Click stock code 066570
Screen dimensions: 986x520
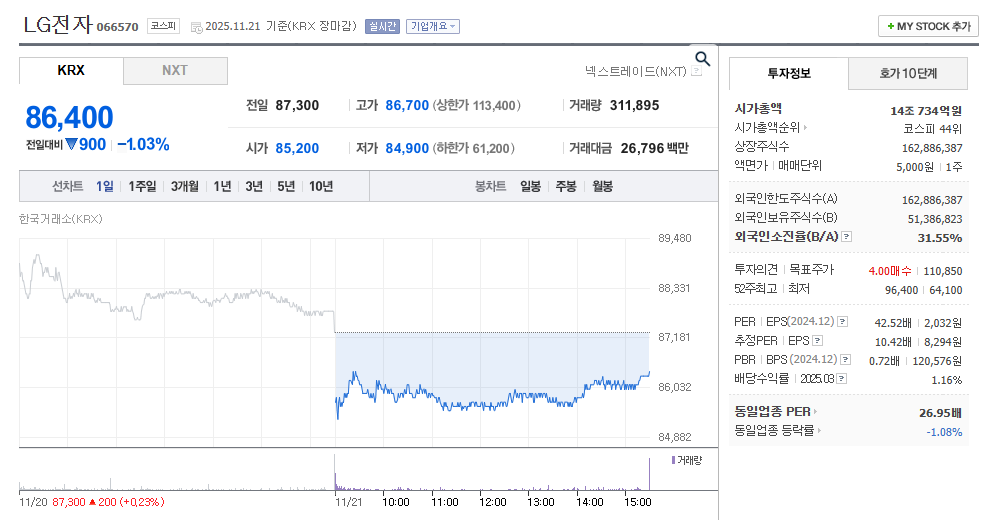pyautogui.click(x=118, y=27)
